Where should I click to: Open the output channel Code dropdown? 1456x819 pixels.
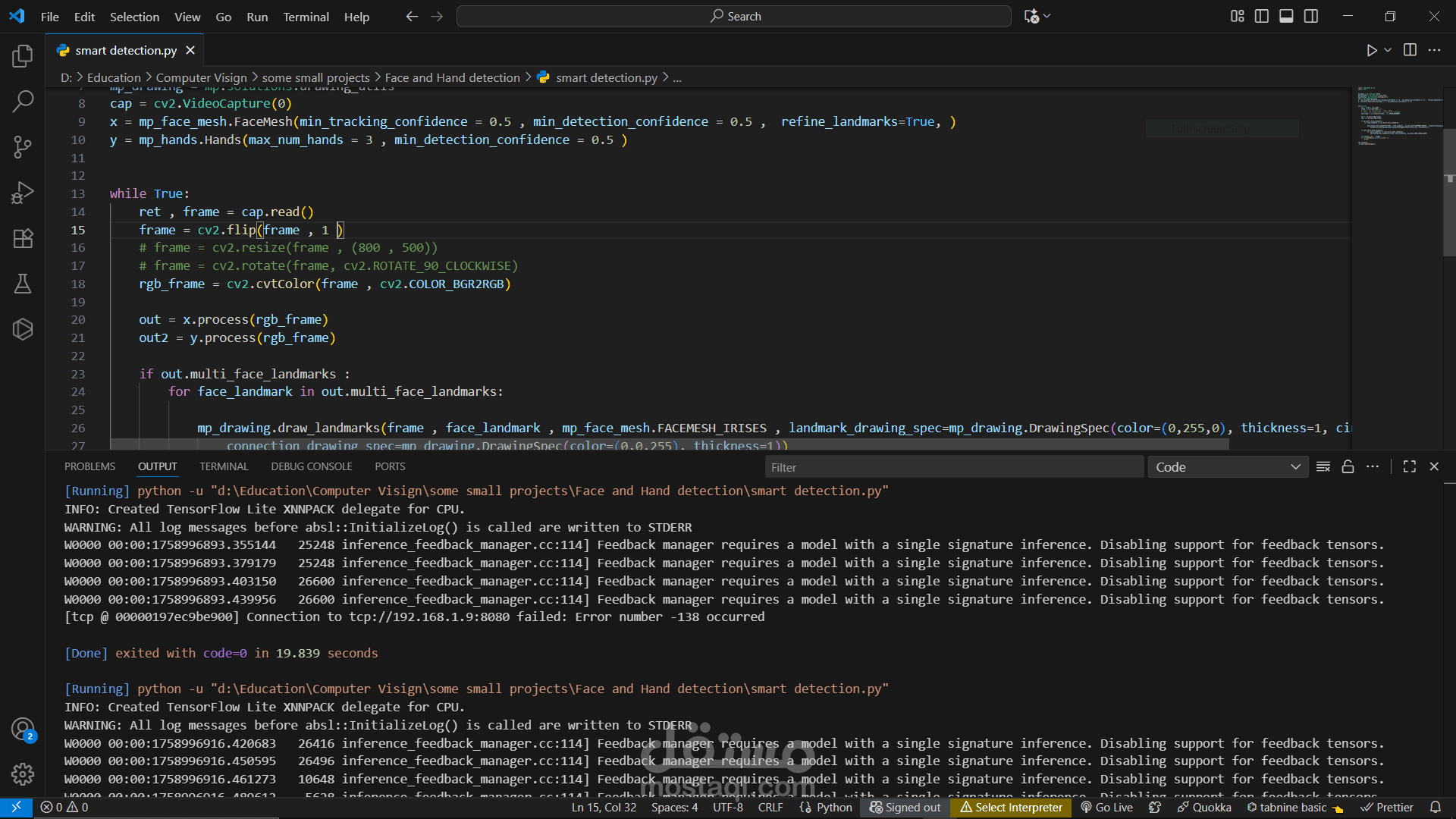coord(1227,467)
